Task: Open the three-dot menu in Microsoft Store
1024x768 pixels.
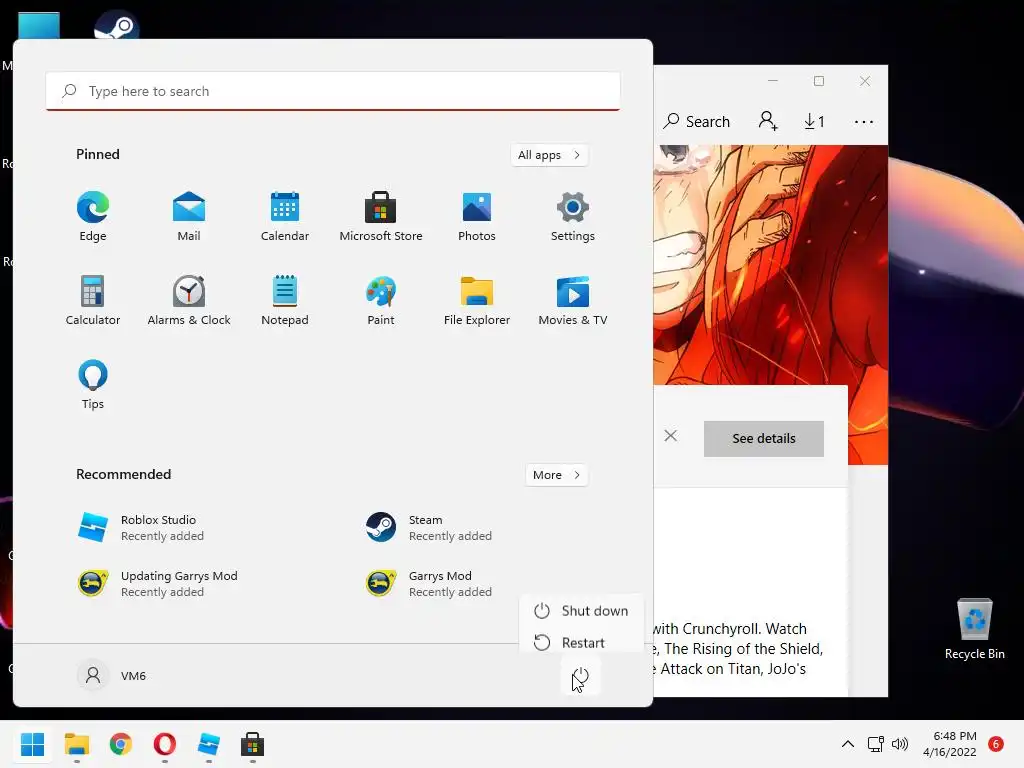Action: click(x=863, y=121)
